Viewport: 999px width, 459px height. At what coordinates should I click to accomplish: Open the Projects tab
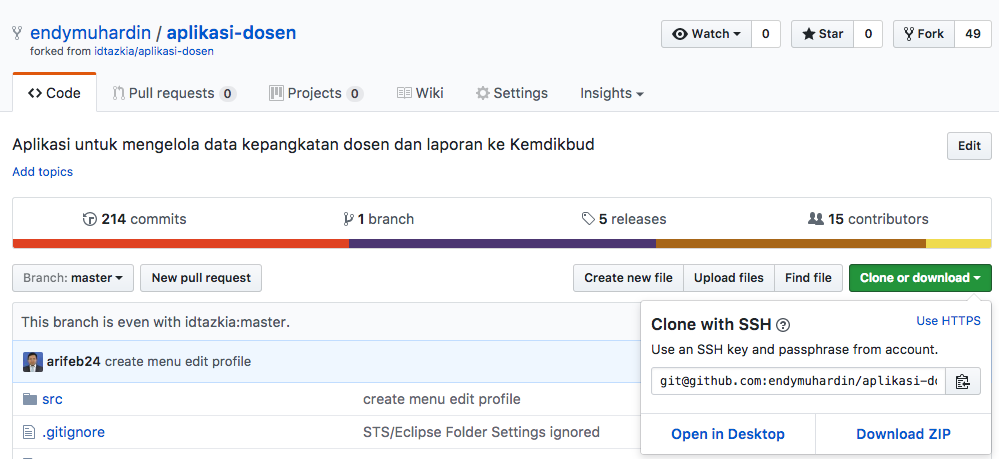[x=316, y=93]
